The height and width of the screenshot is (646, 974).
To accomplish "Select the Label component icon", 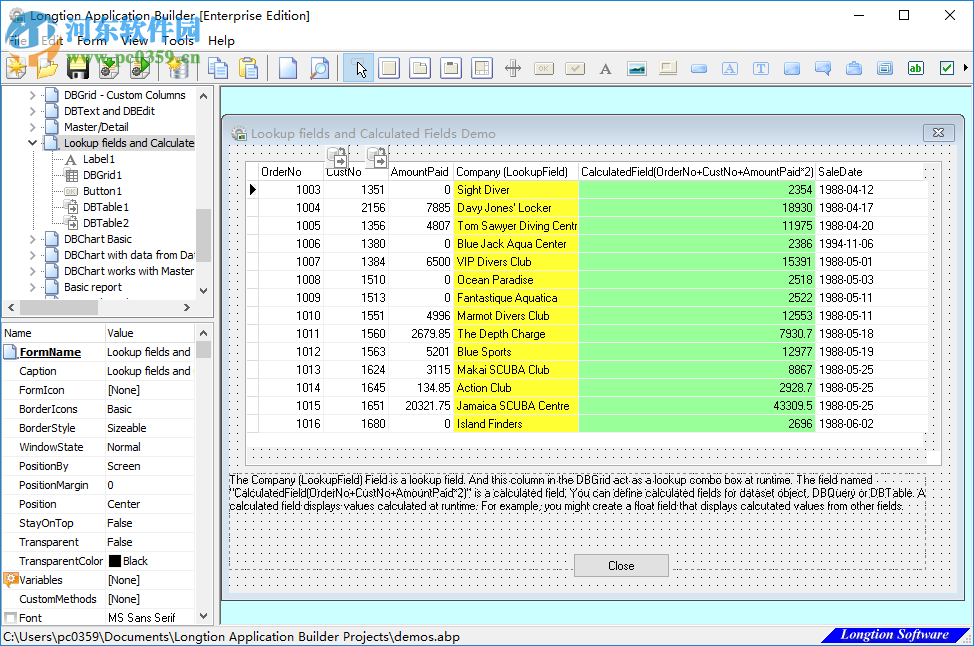I will coord(604,68).
